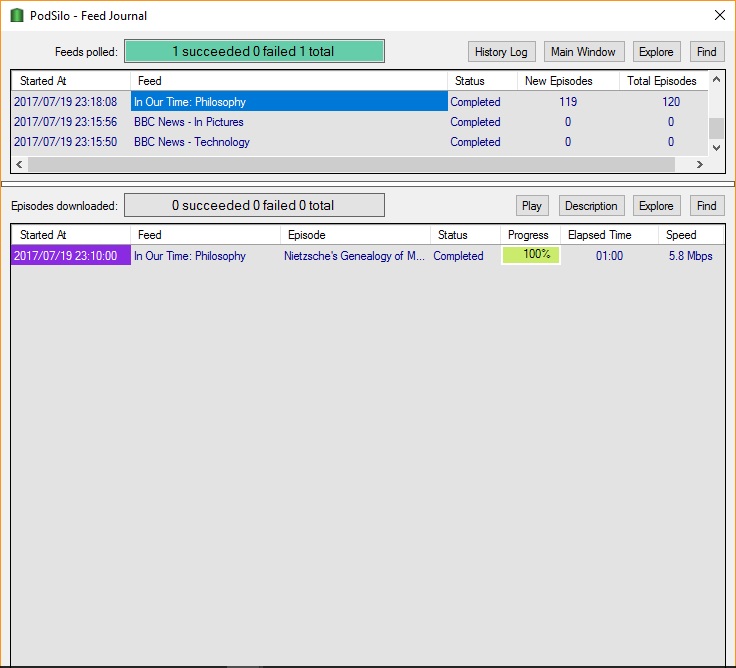Click episode's Completed status
This screenshot has height=668, width=736.
tap(458, 256)
